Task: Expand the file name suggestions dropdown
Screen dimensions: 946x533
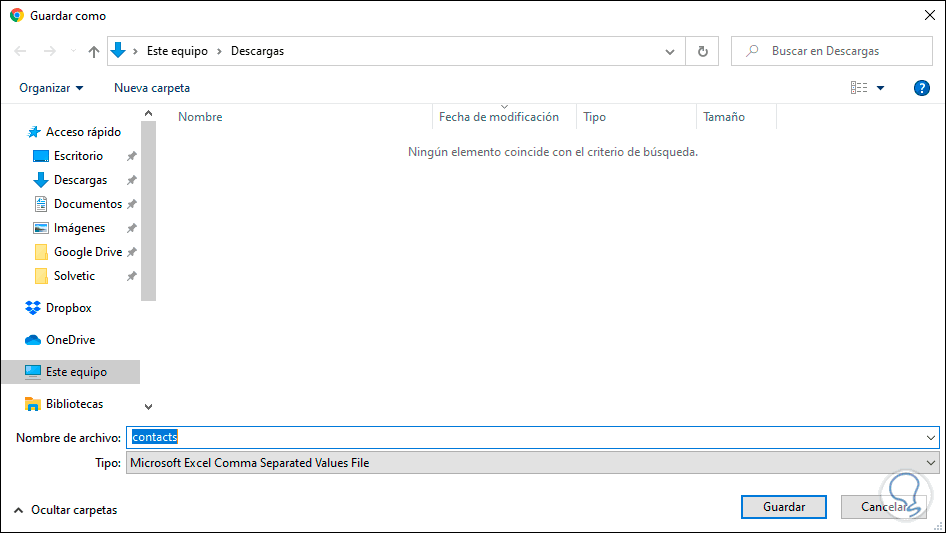Action: [931, 438]
